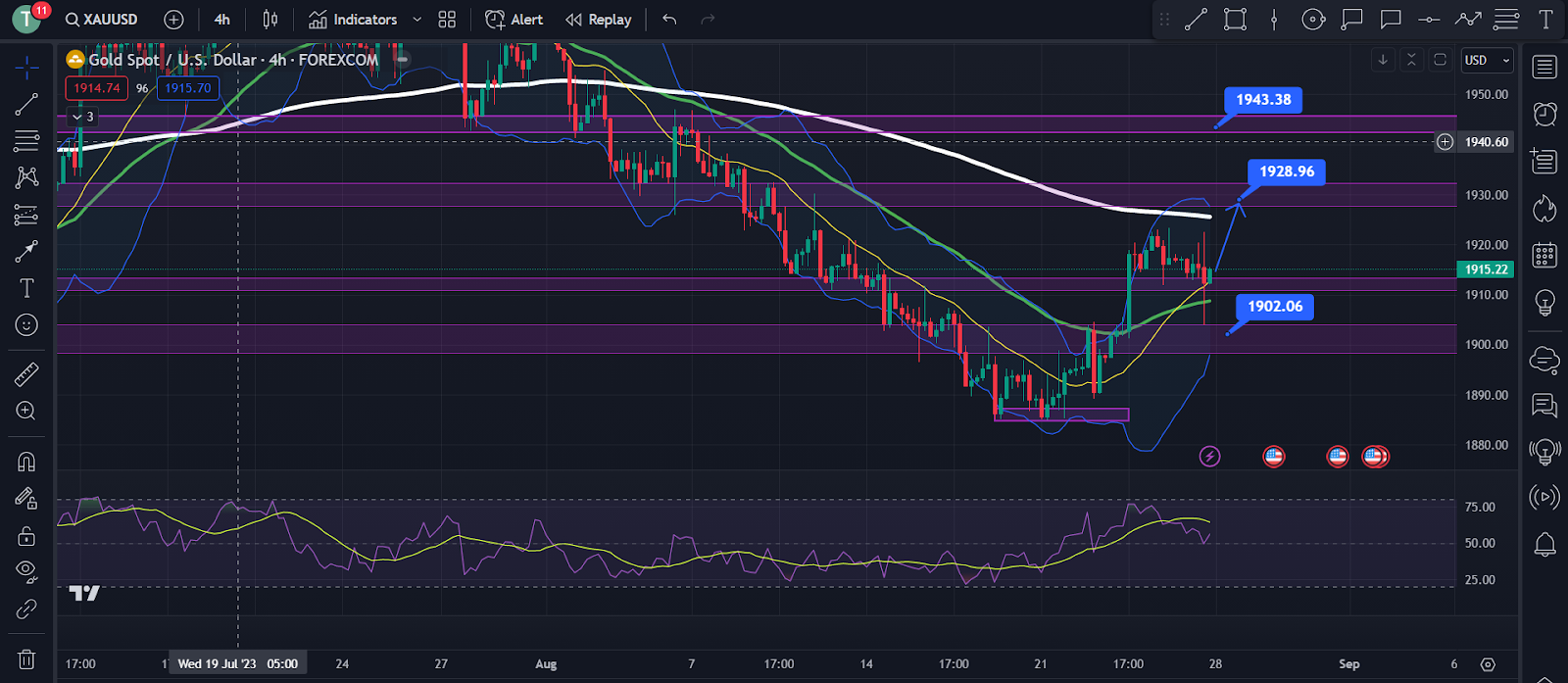Select zigzag path tool in floating toolbar
The height and width of the screenshot is (683, 1568).
tap(1468, 20)
